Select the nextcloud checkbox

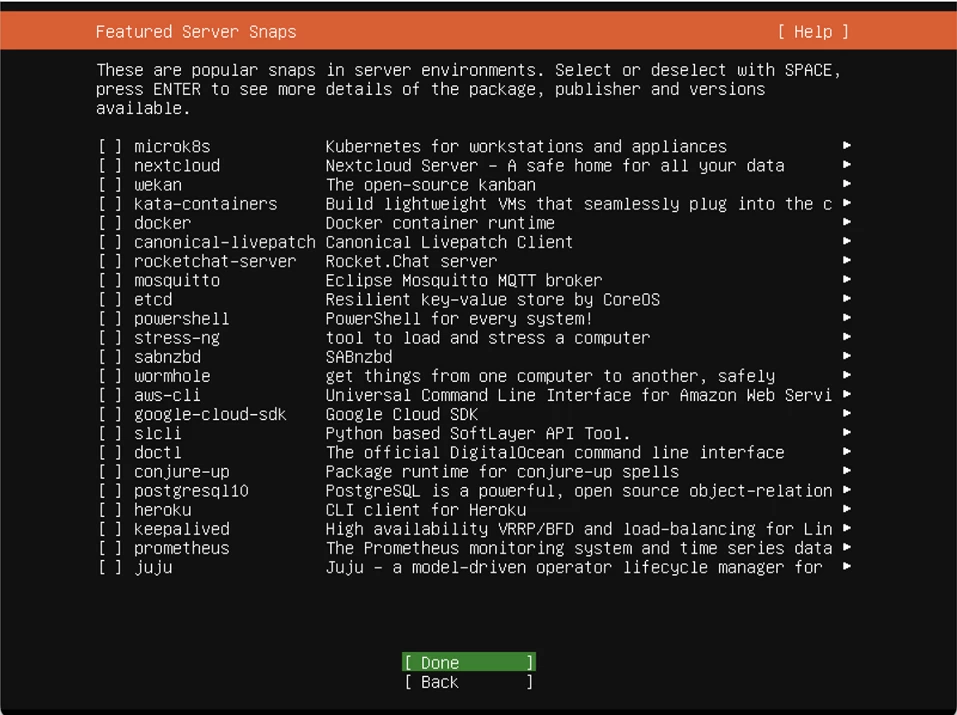click(x=110, y=165)
